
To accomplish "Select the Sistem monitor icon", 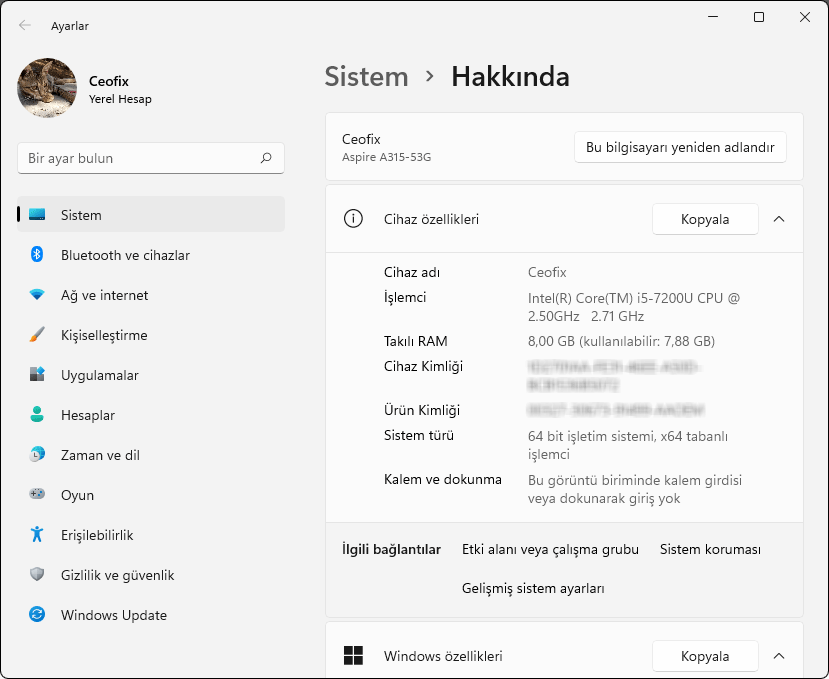I will [37, 215].
